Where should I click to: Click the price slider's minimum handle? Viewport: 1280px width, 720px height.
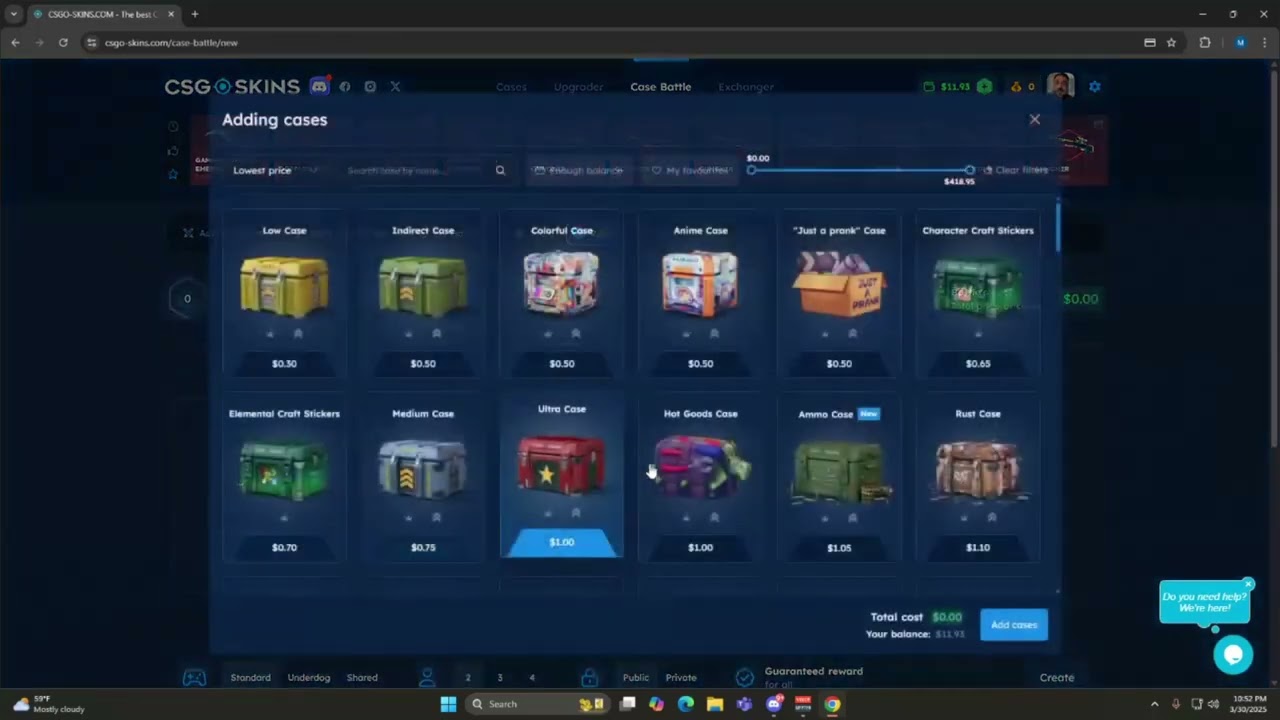[x=751, y=170]
